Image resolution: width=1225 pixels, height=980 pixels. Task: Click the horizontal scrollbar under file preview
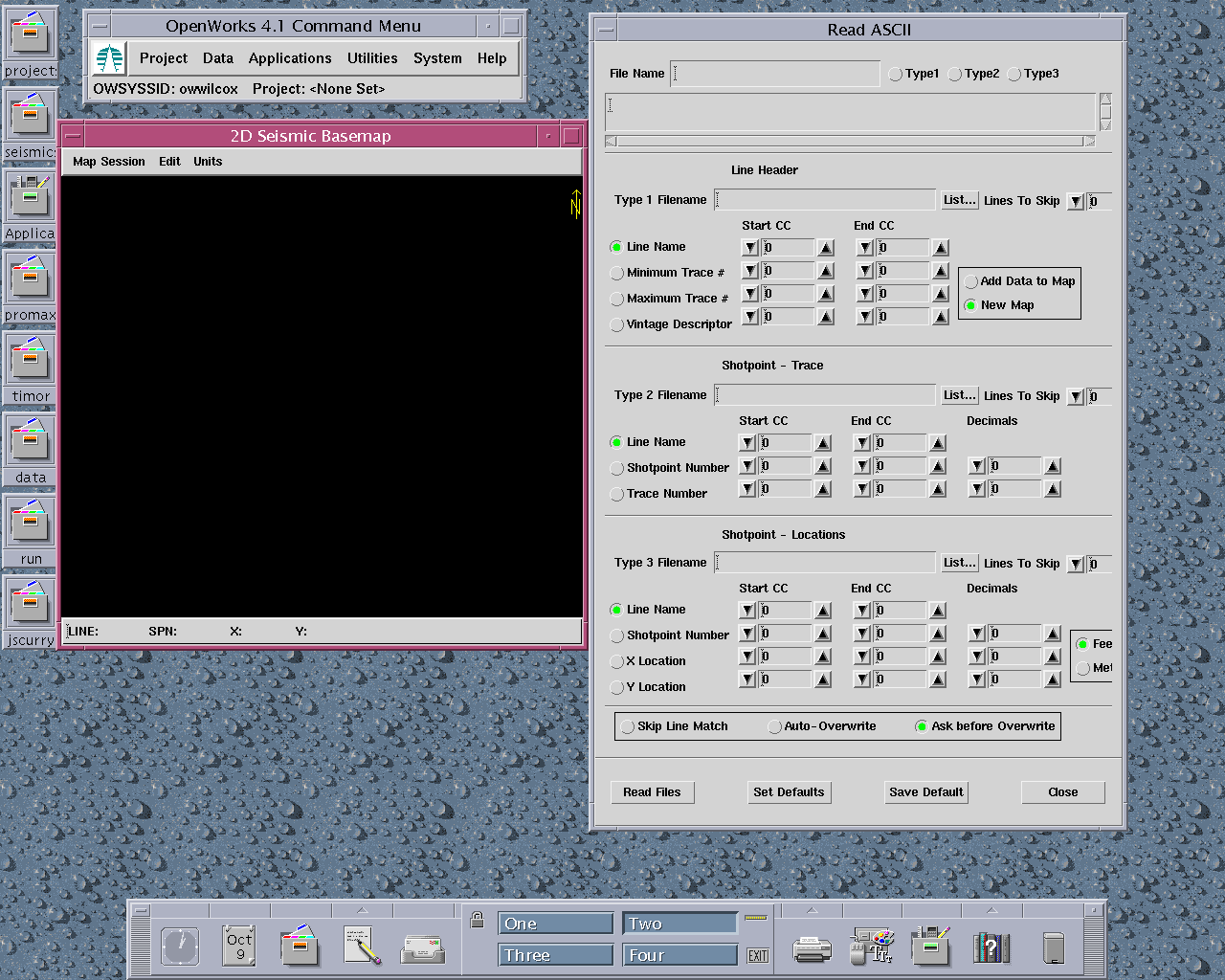[850, 141]
